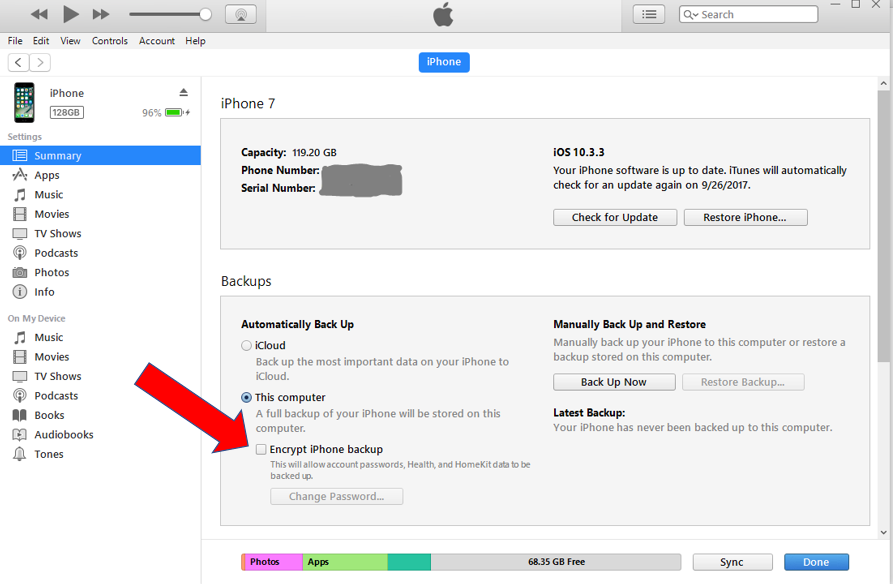Viewport: 895px width, 584px height.
Task: Select the blue iPhone device tab
Action: pos(444,62)
